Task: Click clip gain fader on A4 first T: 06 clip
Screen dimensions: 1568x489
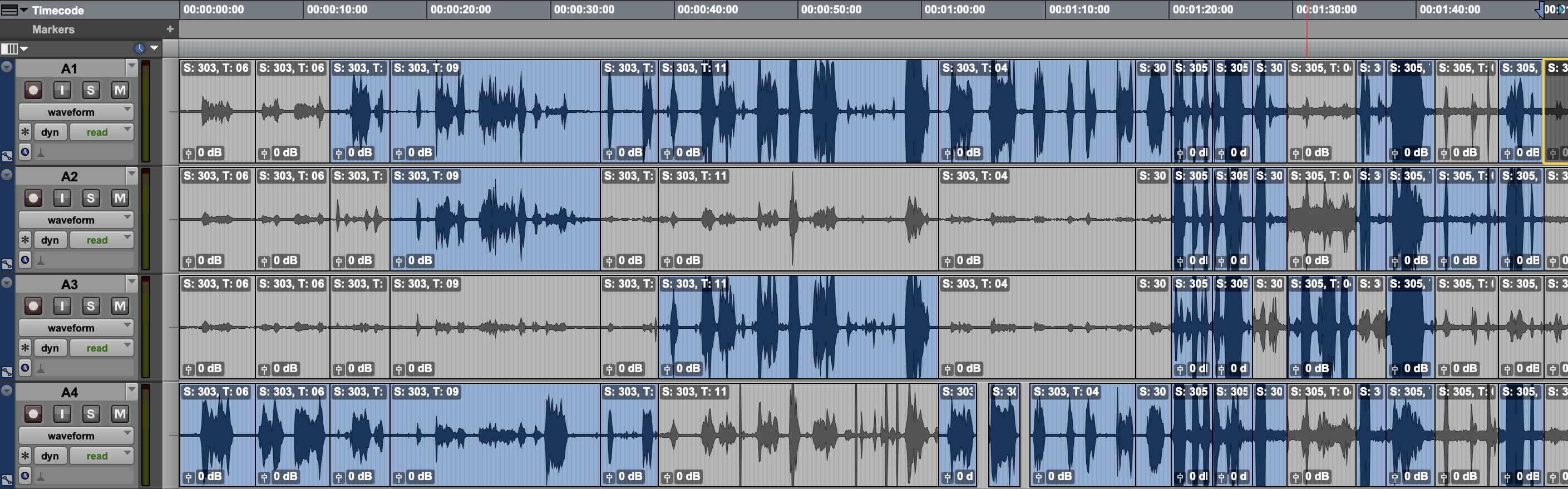Action: click(189, 477)
